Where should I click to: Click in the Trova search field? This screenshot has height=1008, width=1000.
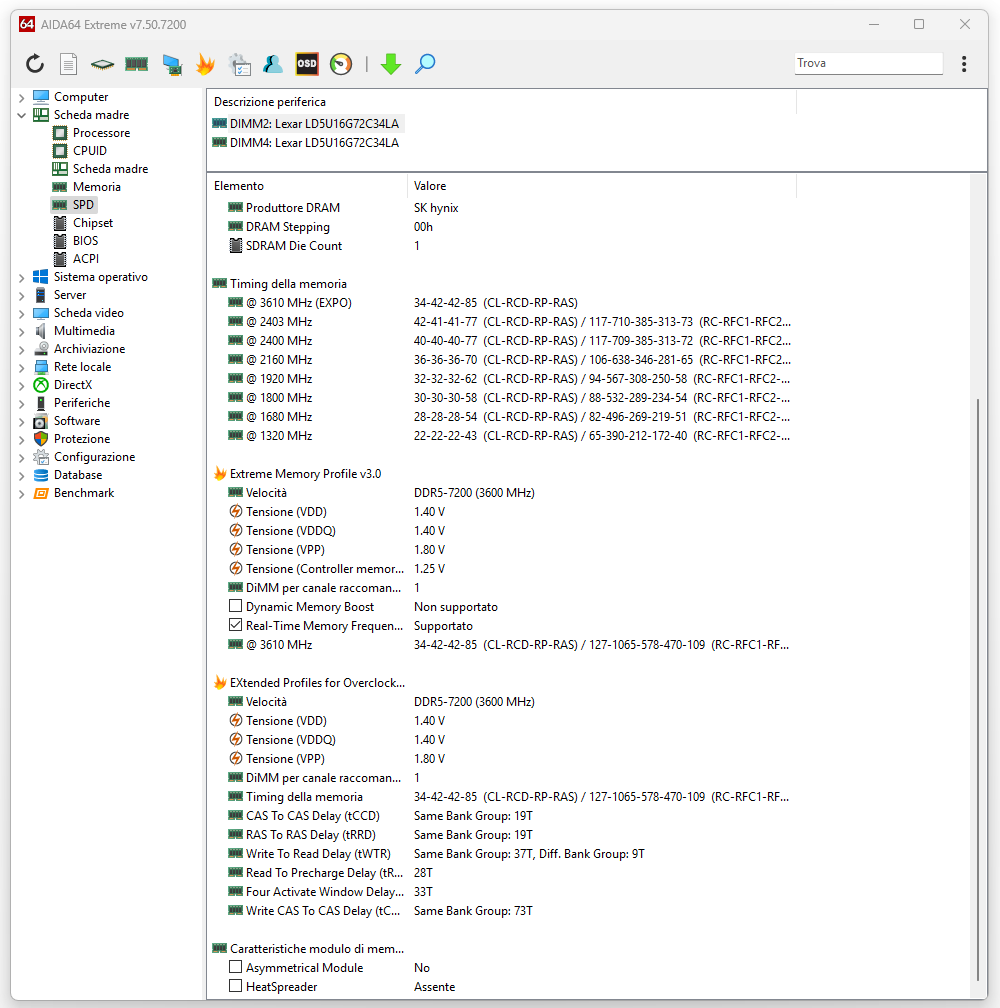click(x=868, y=63)
